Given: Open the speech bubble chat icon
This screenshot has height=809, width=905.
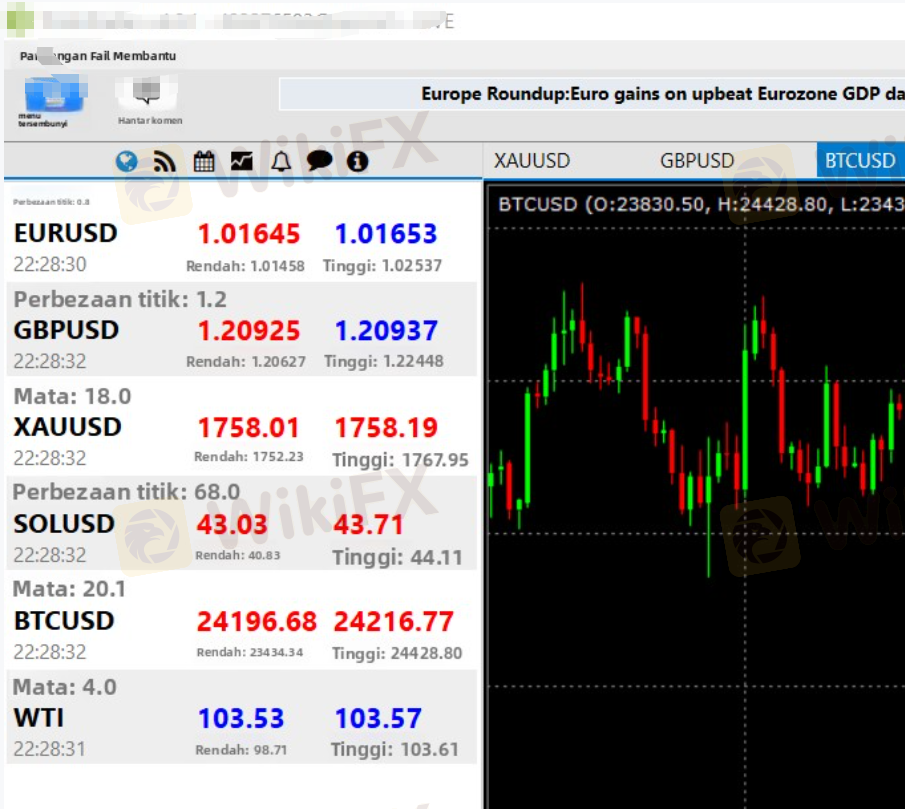Looking at the screenshot, I should [x=319, y=161].
